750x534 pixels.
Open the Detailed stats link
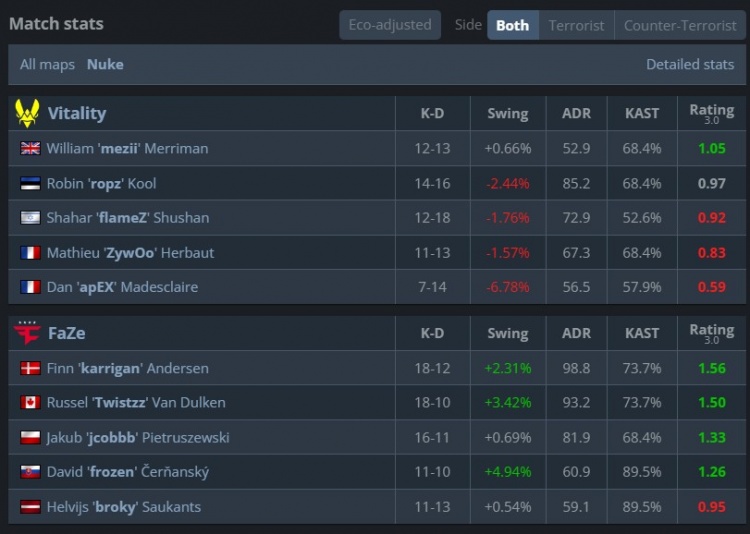[689, 64]
